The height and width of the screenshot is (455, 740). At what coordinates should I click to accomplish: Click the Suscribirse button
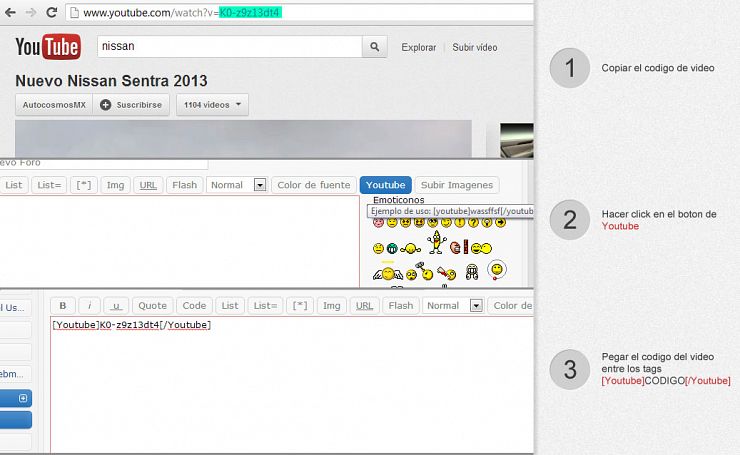point(131,105)
